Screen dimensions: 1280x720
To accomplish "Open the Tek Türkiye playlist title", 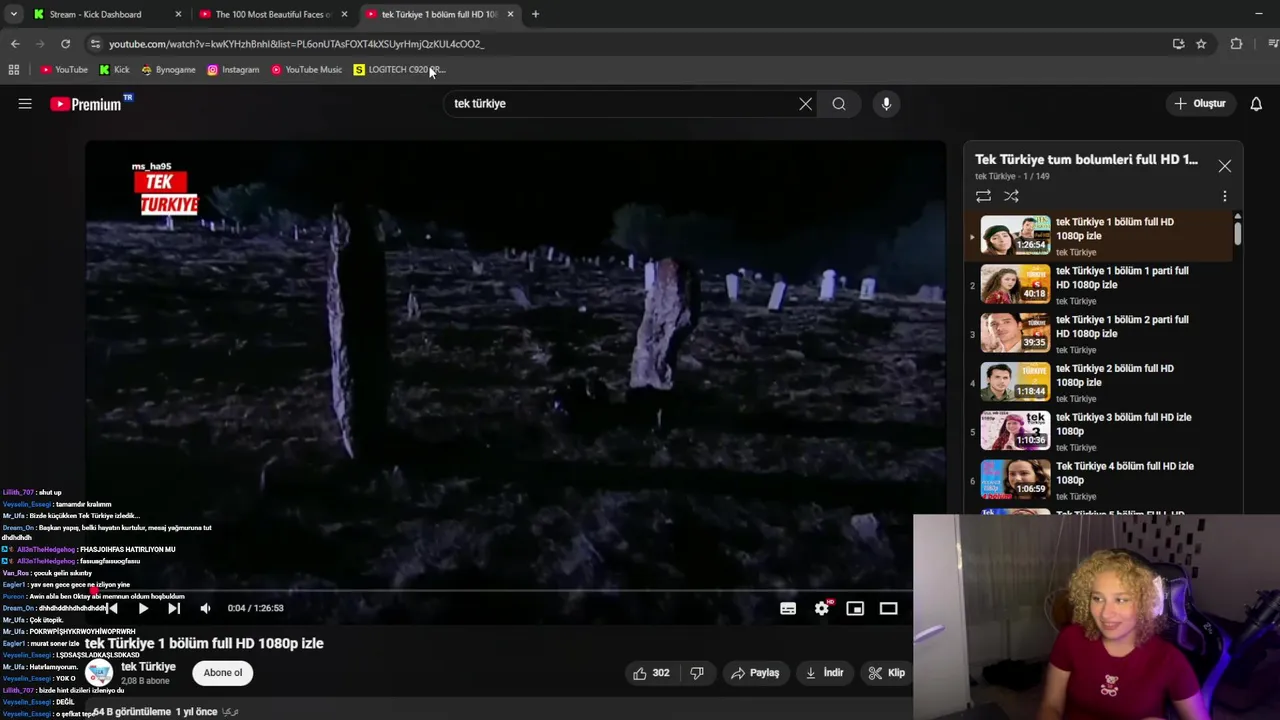I will (x=1086, y=160).
